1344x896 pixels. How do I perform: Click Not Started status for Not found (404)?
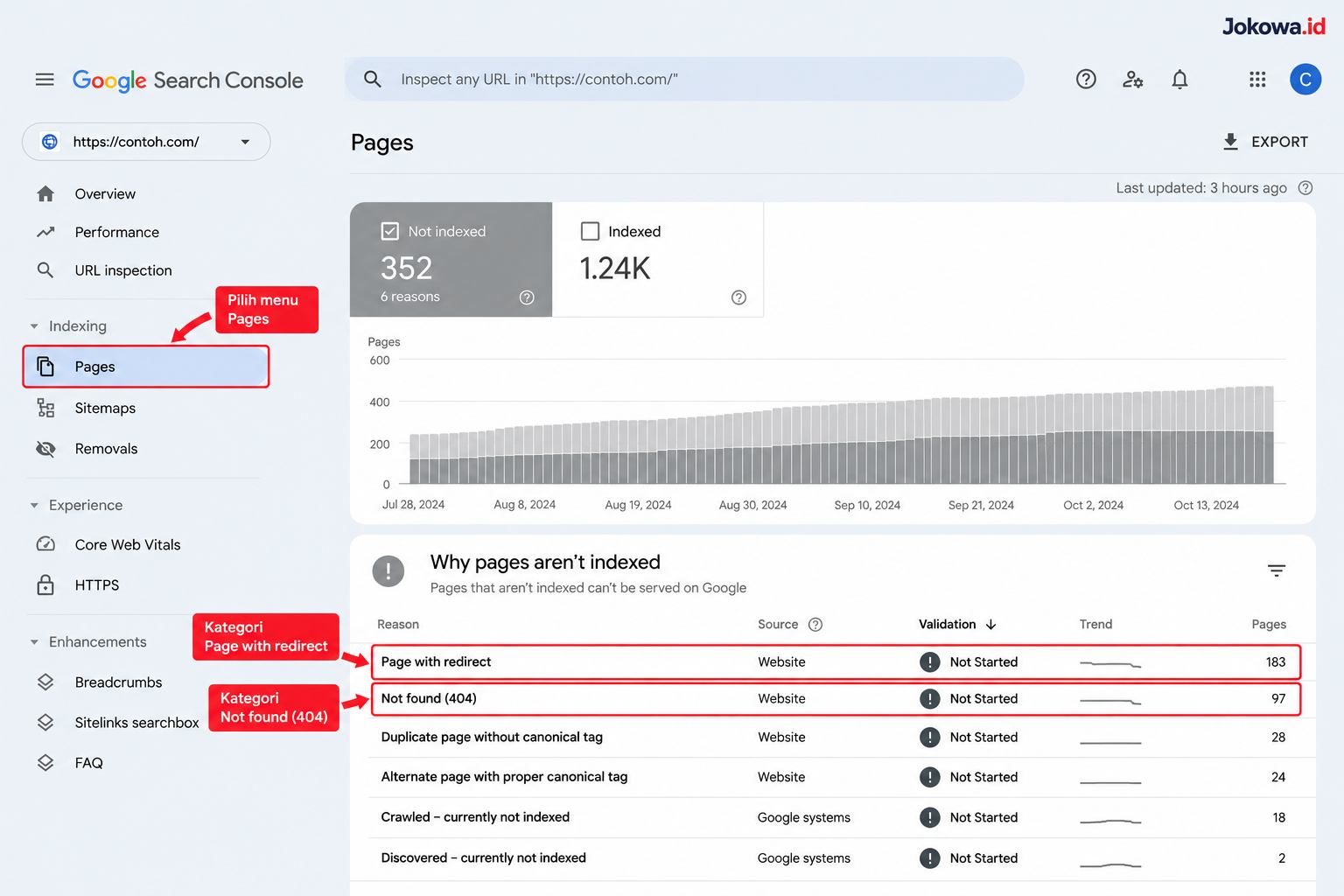983,699
